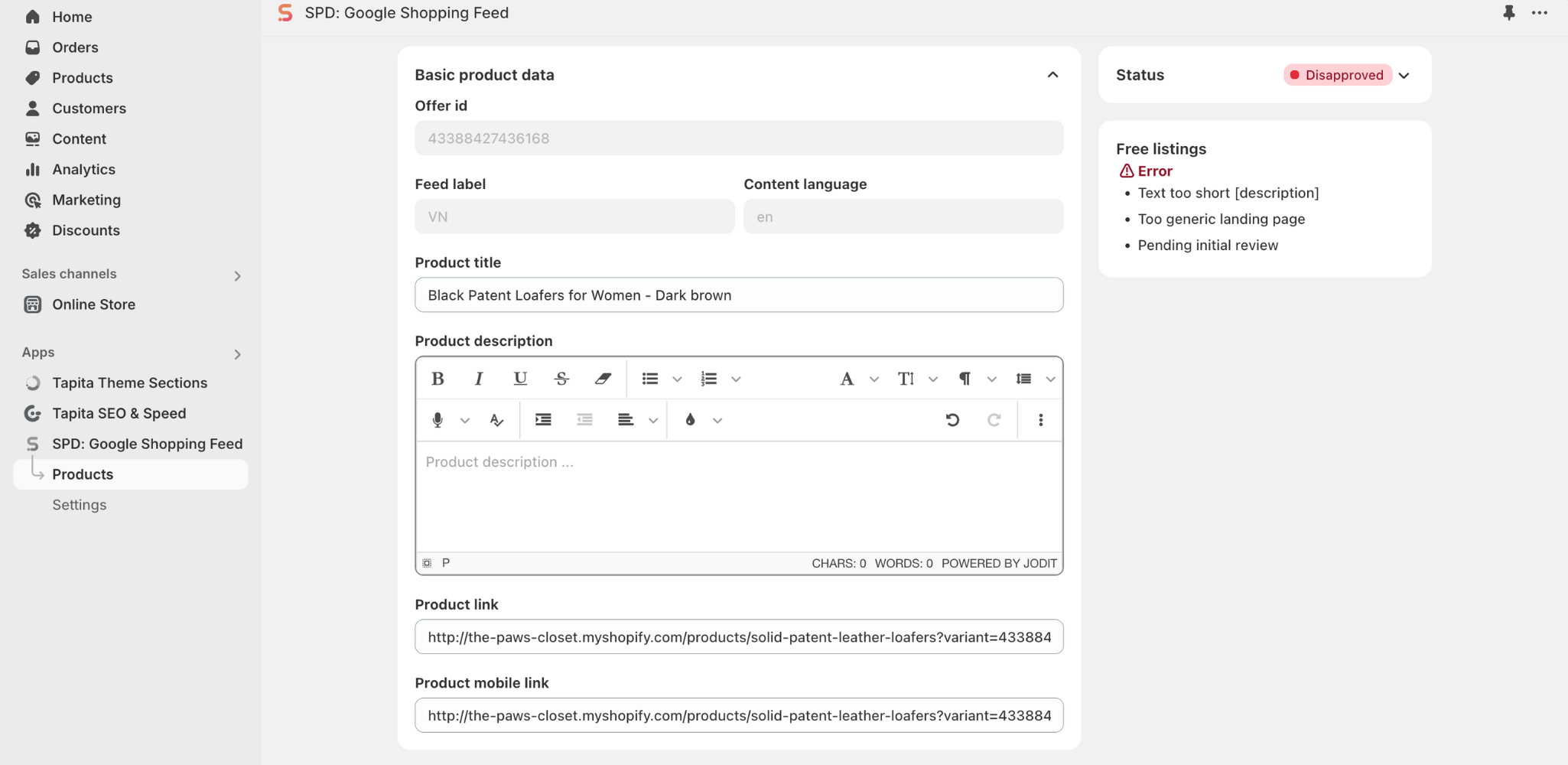Click into the Product title field

point(738,295)
